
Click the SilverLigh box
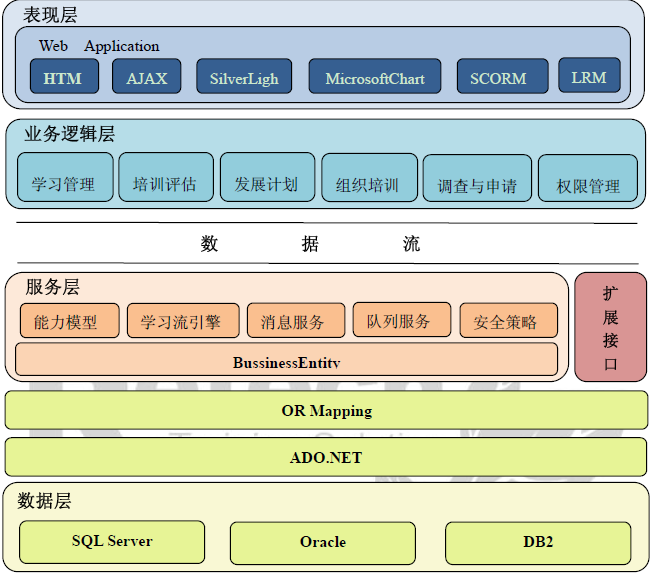(244, 78)
